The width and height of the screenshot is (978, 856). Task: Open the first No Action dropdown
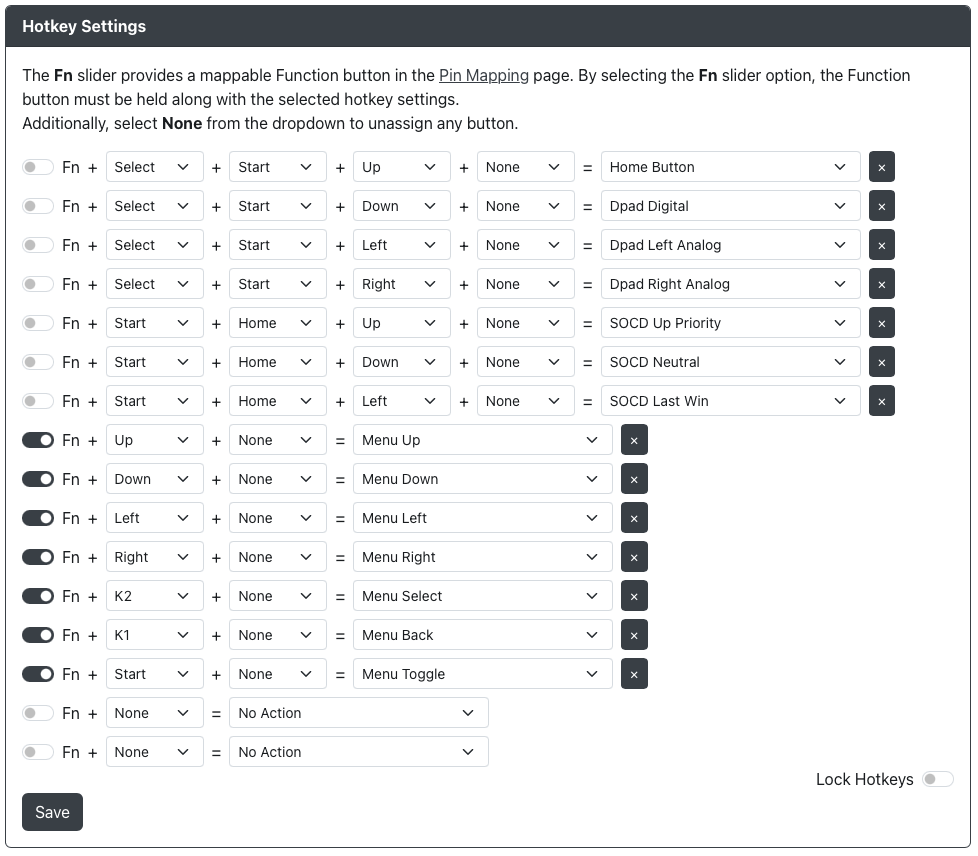coord(359,713)
